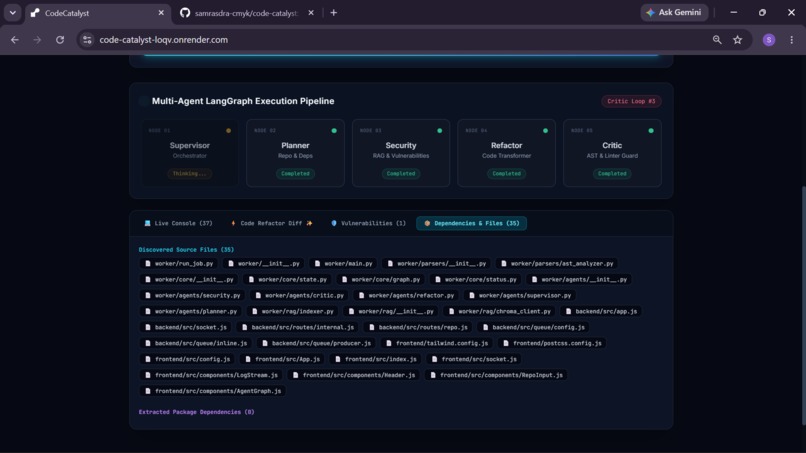Click the worker/rag/chroma_client.py file chip
Image resolution: width=806 pixels, height=453 pixels.
499,311
